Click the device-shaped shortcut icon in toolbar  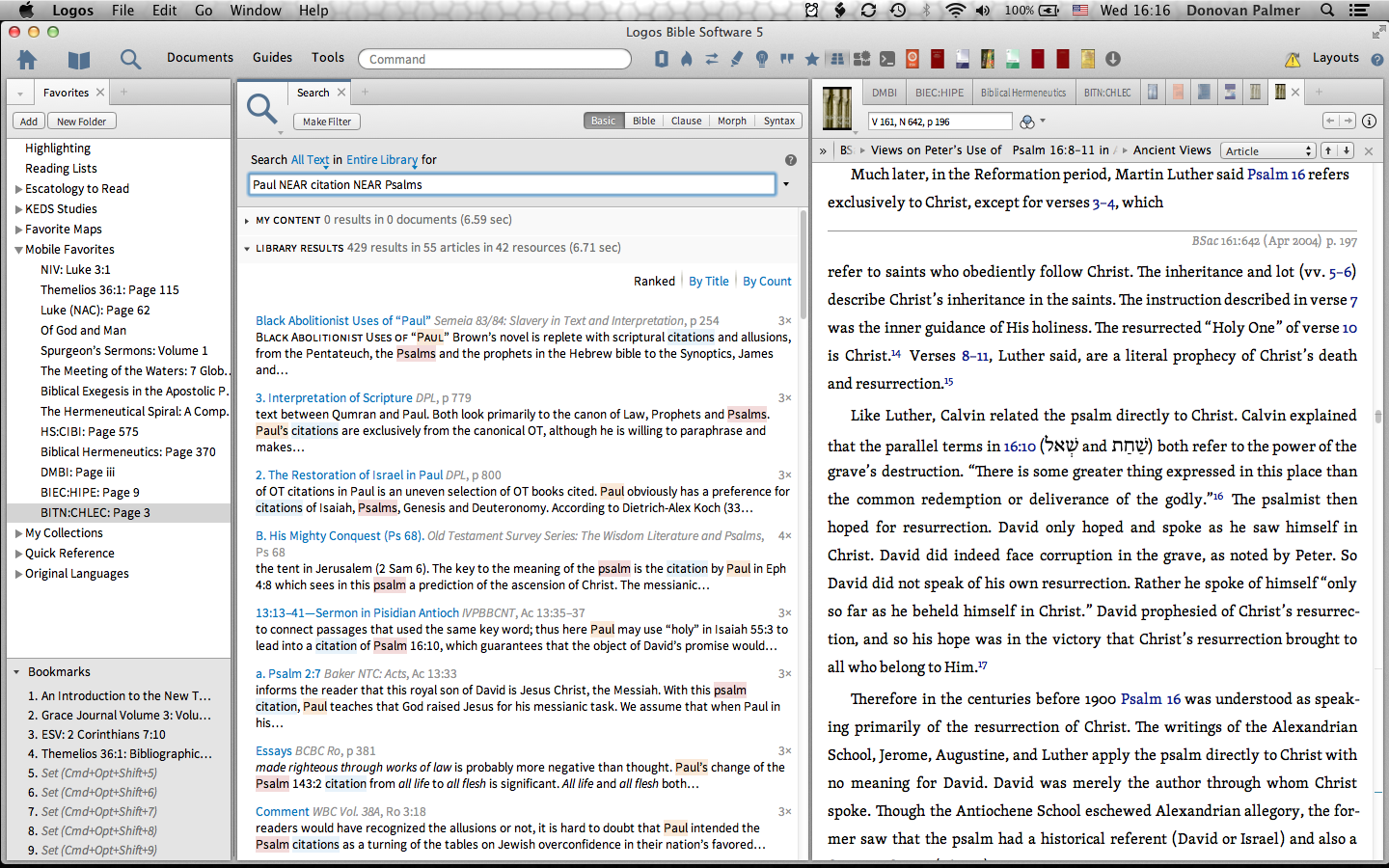point(661,59)
